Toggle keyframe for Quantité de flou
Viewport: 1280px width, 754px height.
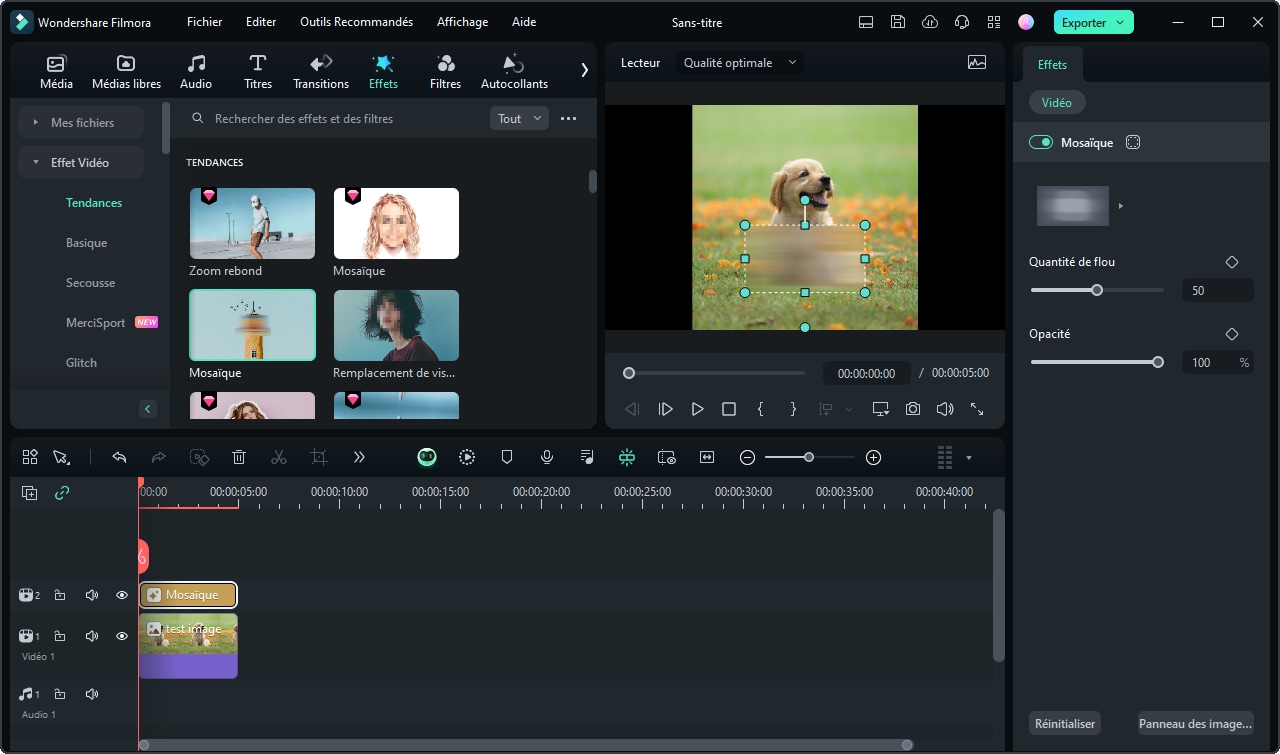click(1232, 262)
